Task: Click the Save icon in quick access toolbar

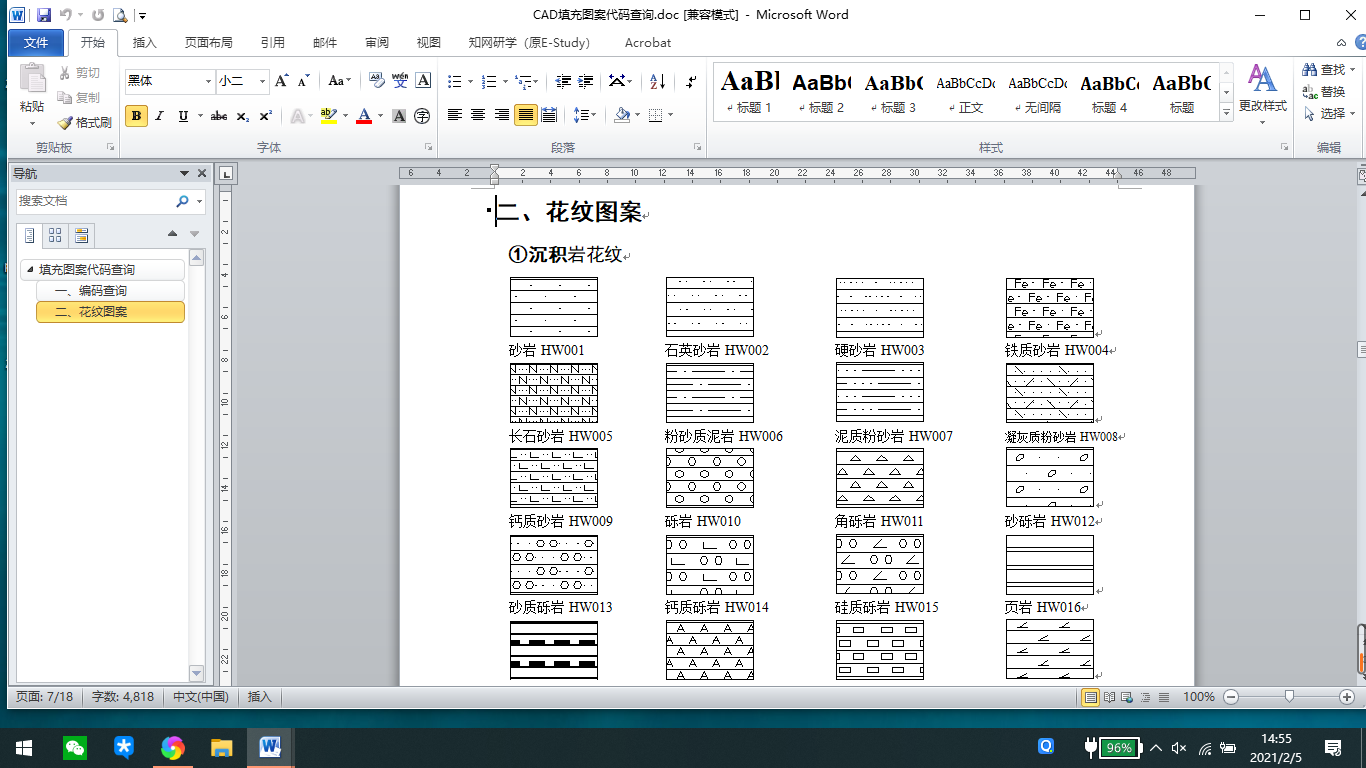Action: tap(42, 15)
